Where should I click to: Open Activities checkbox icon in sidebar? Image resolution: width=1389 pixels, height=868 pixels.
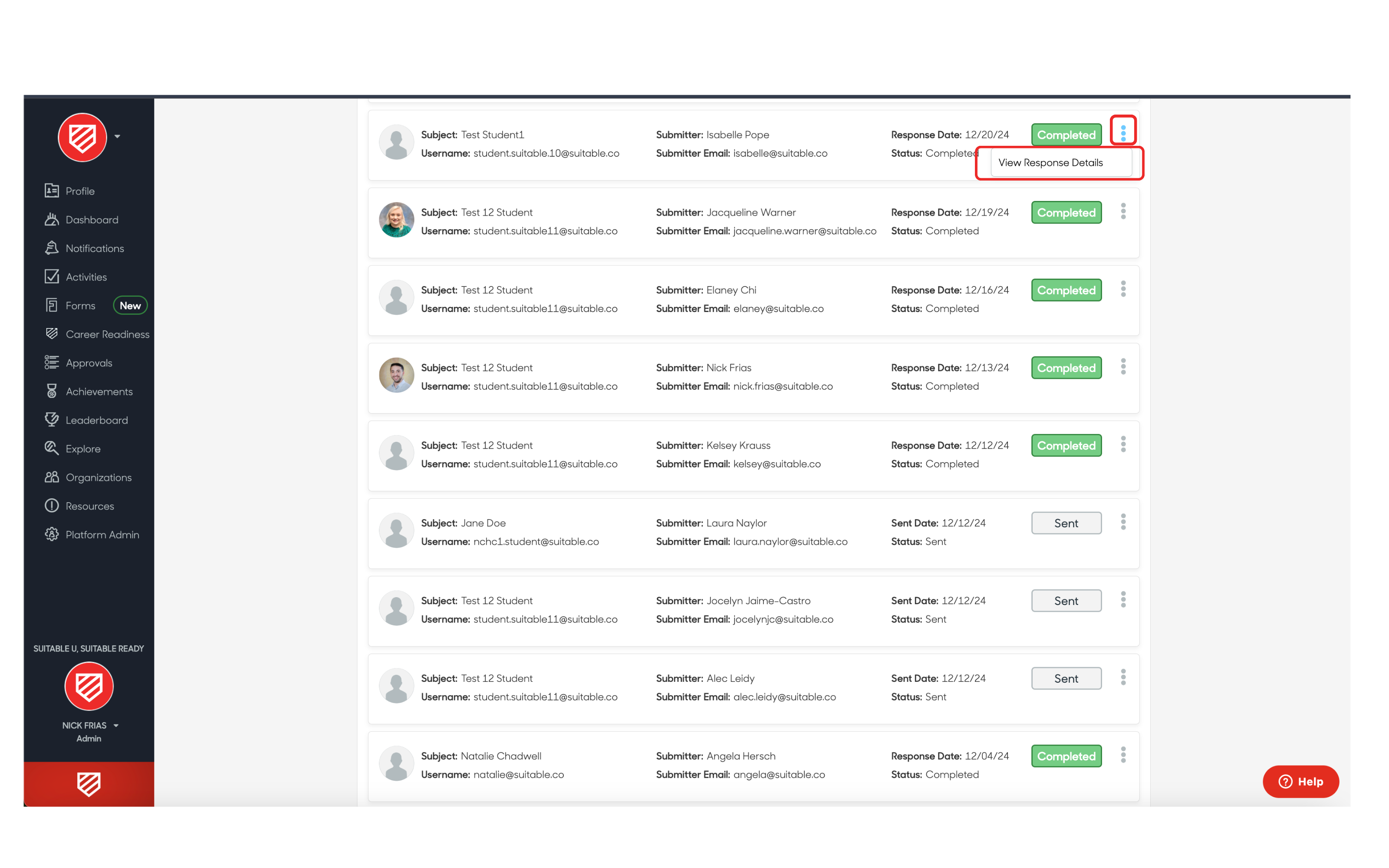[52, 277]
